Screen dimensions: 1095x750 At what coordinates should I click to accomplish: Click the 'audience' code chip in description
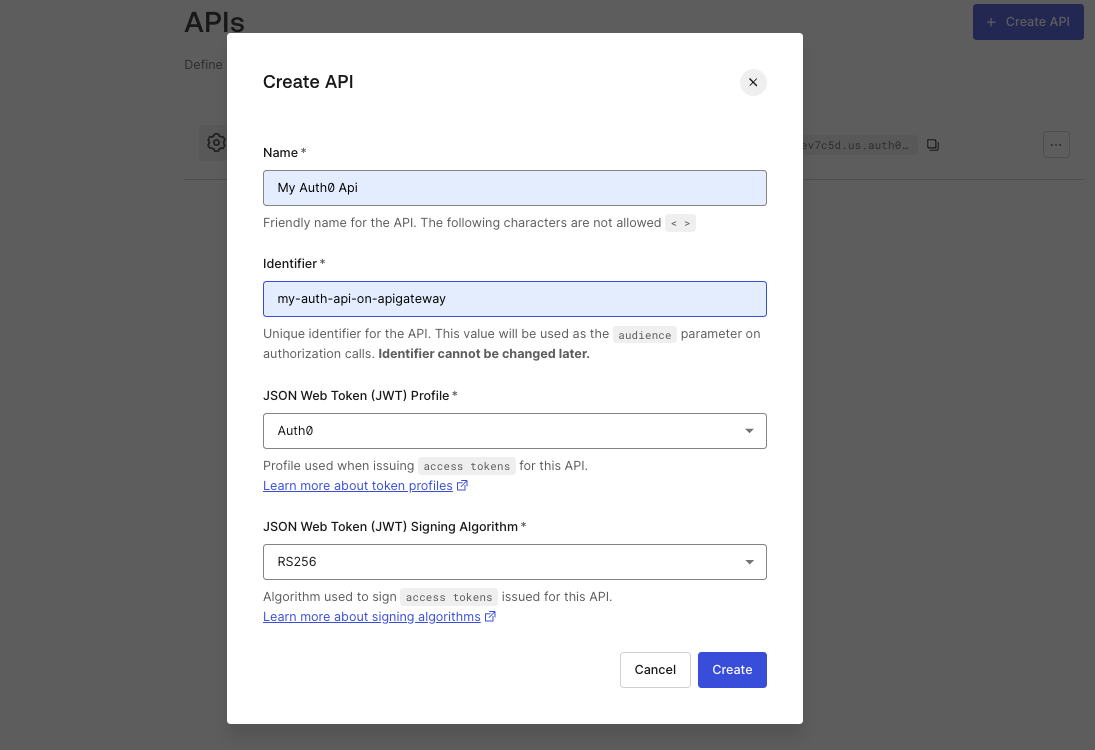point(645,335)
